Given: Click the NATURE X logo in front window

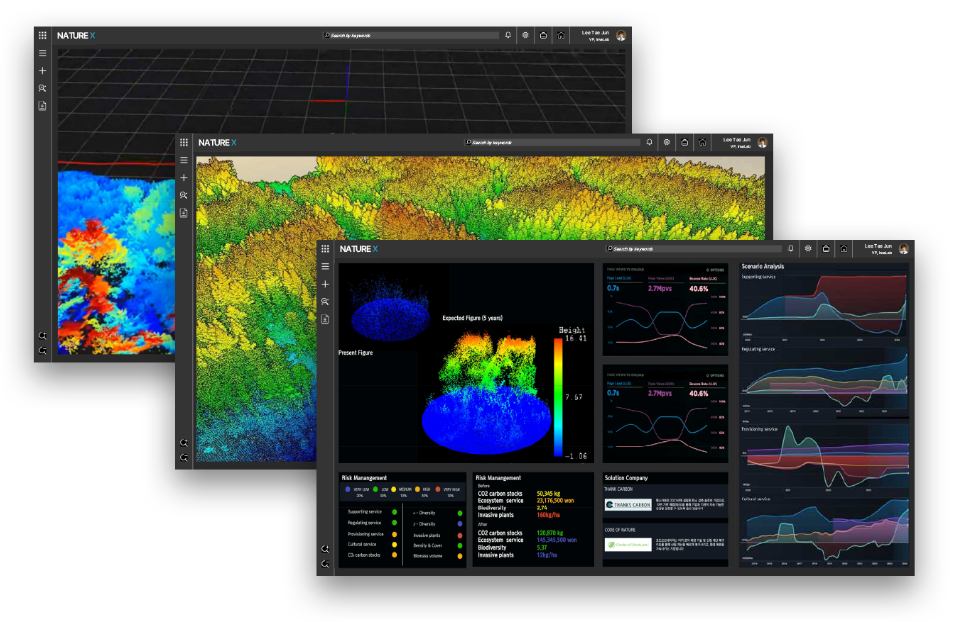Looking at the screenshot, I should tap(359, 249).
